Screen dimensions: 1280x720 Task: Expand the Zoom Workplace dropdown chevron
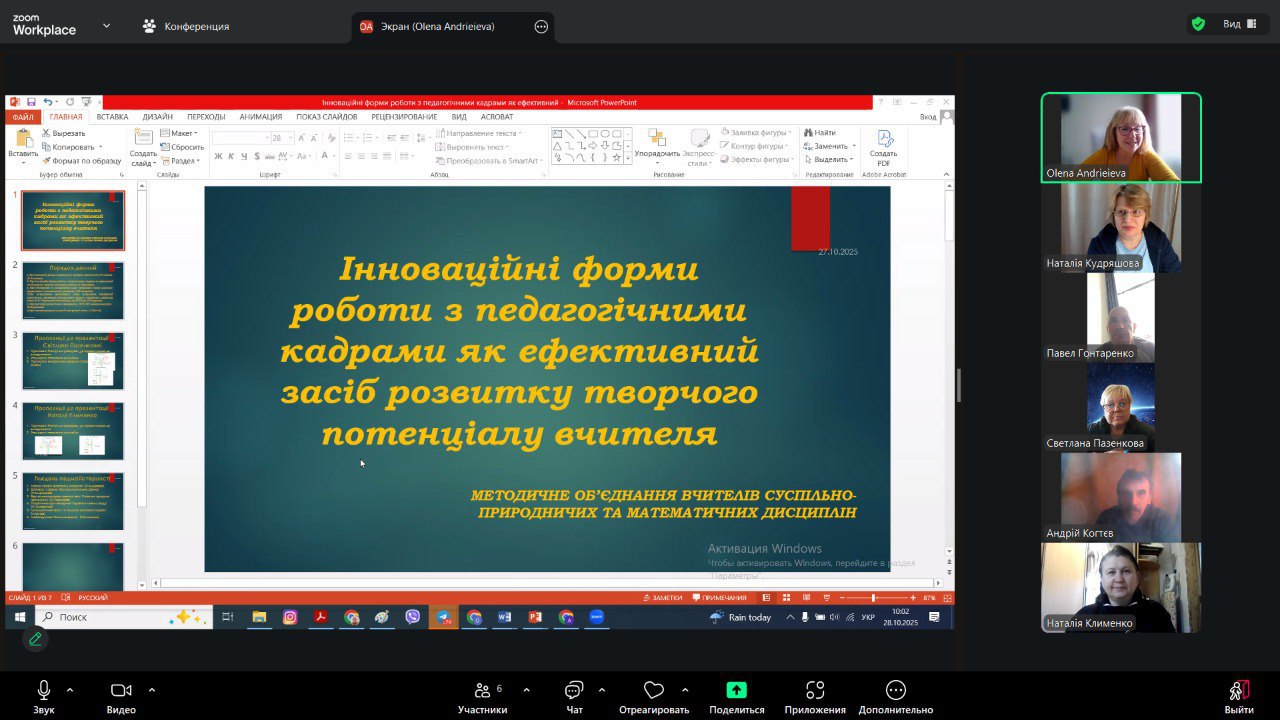click(x=107, y=26)
